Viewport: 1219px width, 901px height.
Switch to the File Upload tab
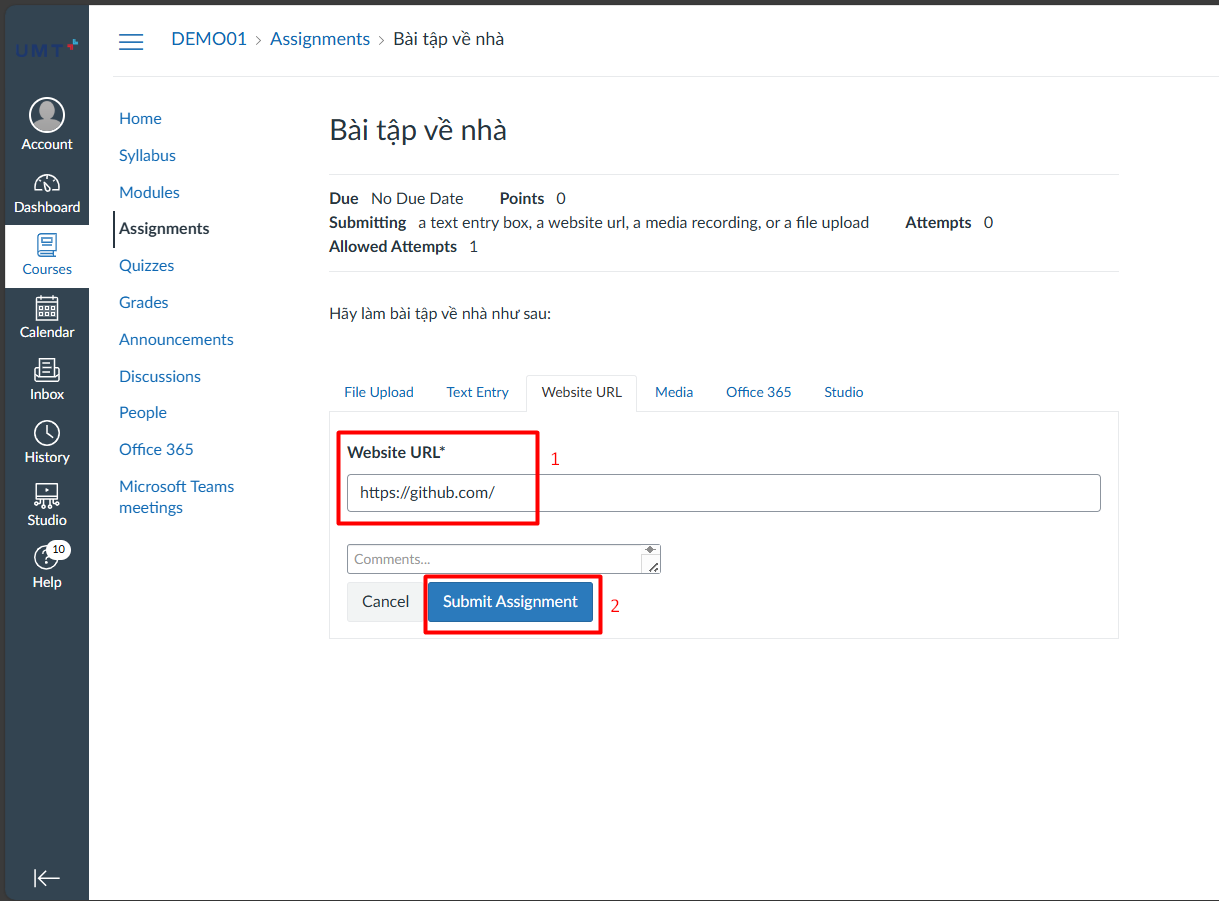[379, 392]
